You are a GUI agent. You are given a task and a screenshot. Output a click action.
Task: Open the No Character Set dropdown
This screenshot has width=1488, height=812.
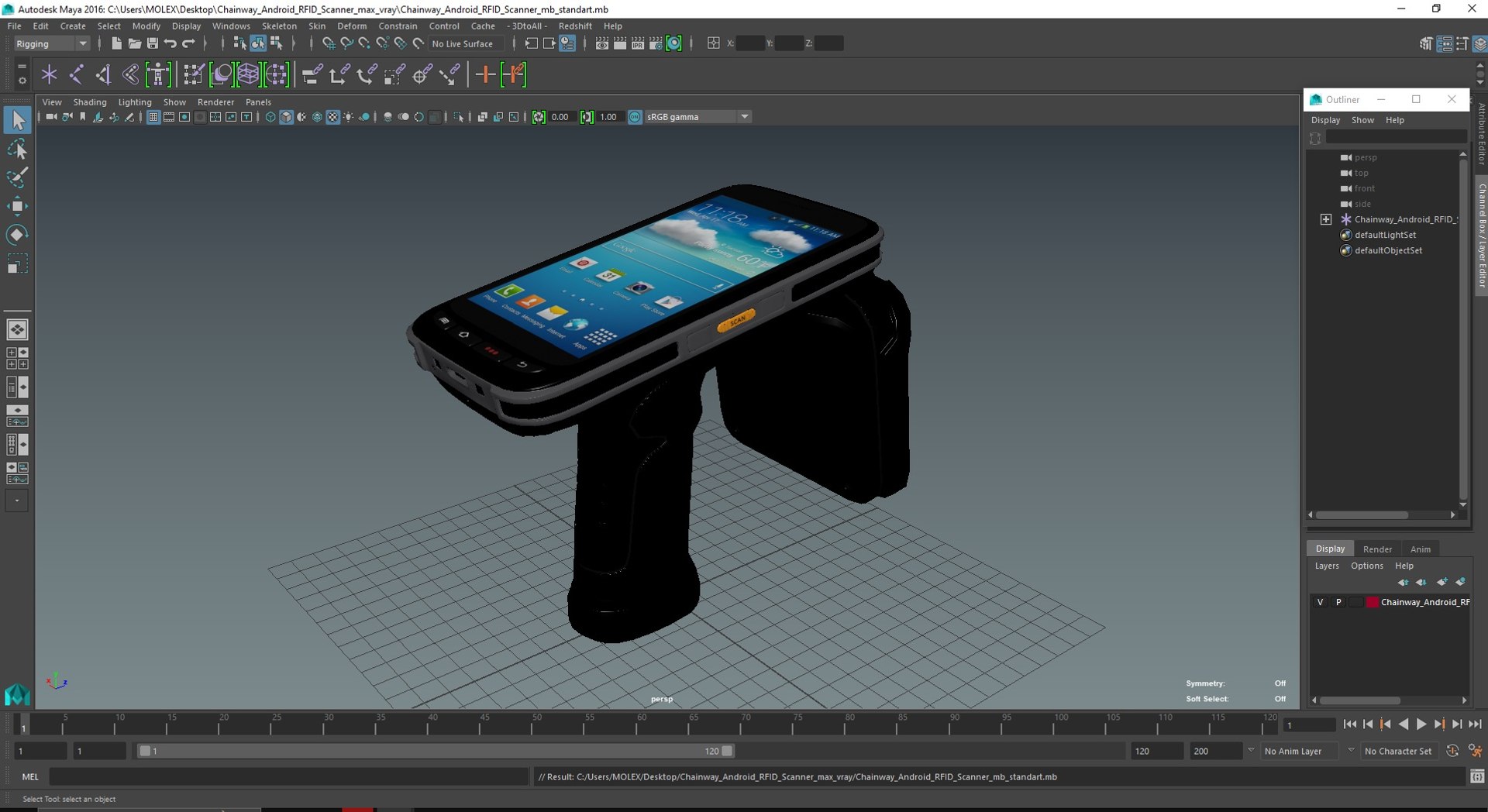coord(1400,751)
